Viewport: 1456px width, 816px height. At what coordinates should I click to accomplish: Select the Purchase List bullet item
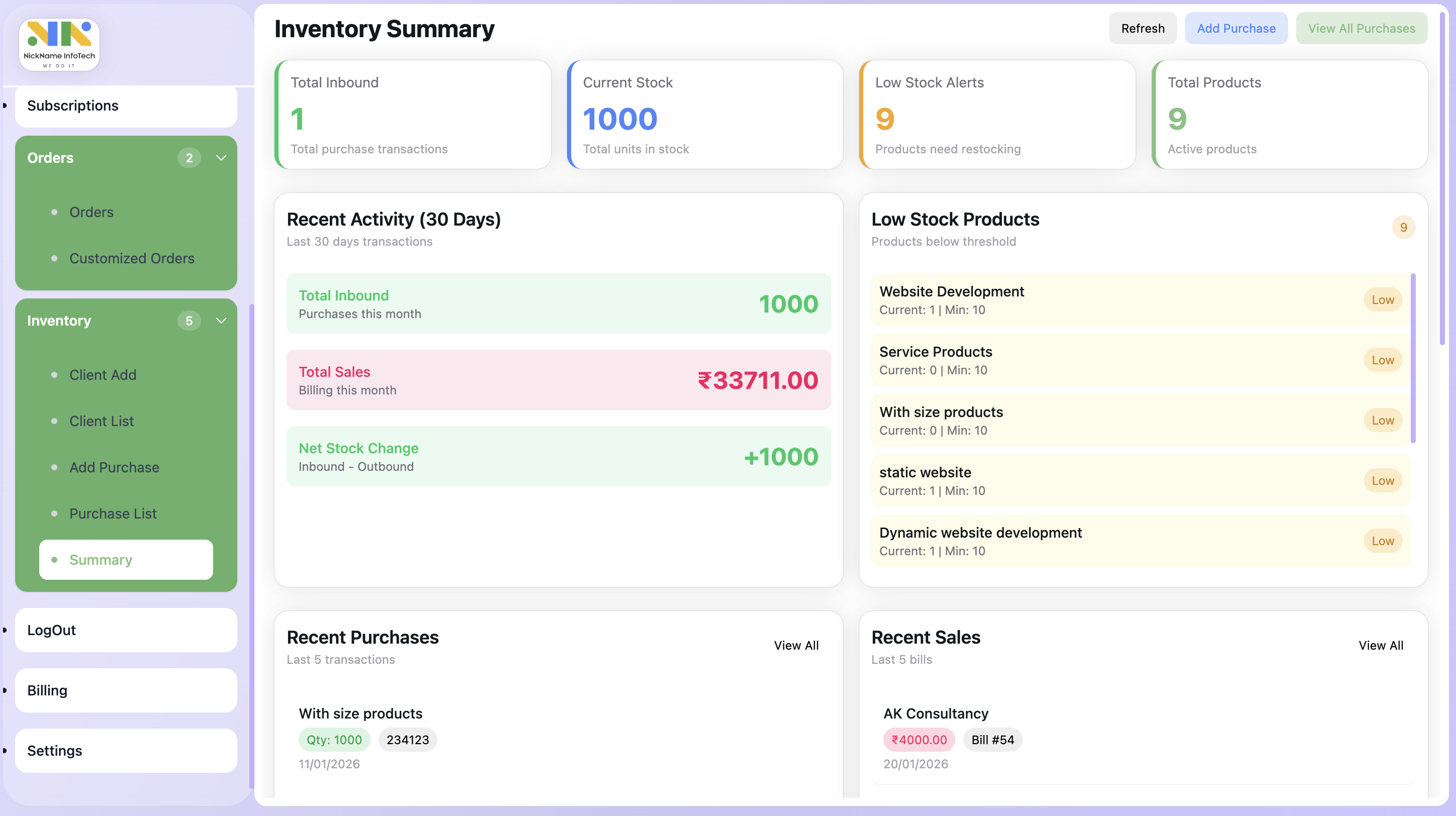pos(113,514)
